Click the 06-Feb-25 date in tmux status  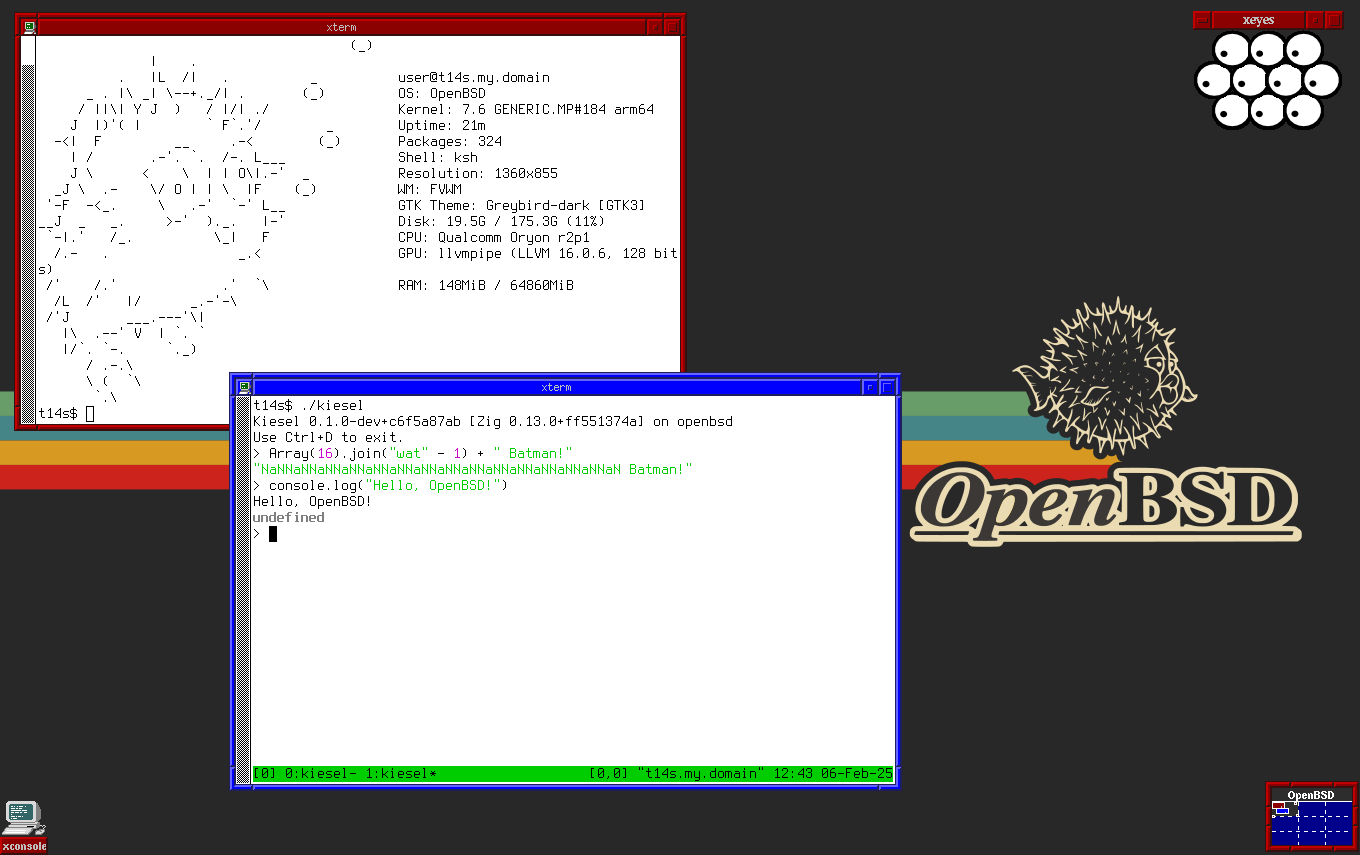click(857, 774)
